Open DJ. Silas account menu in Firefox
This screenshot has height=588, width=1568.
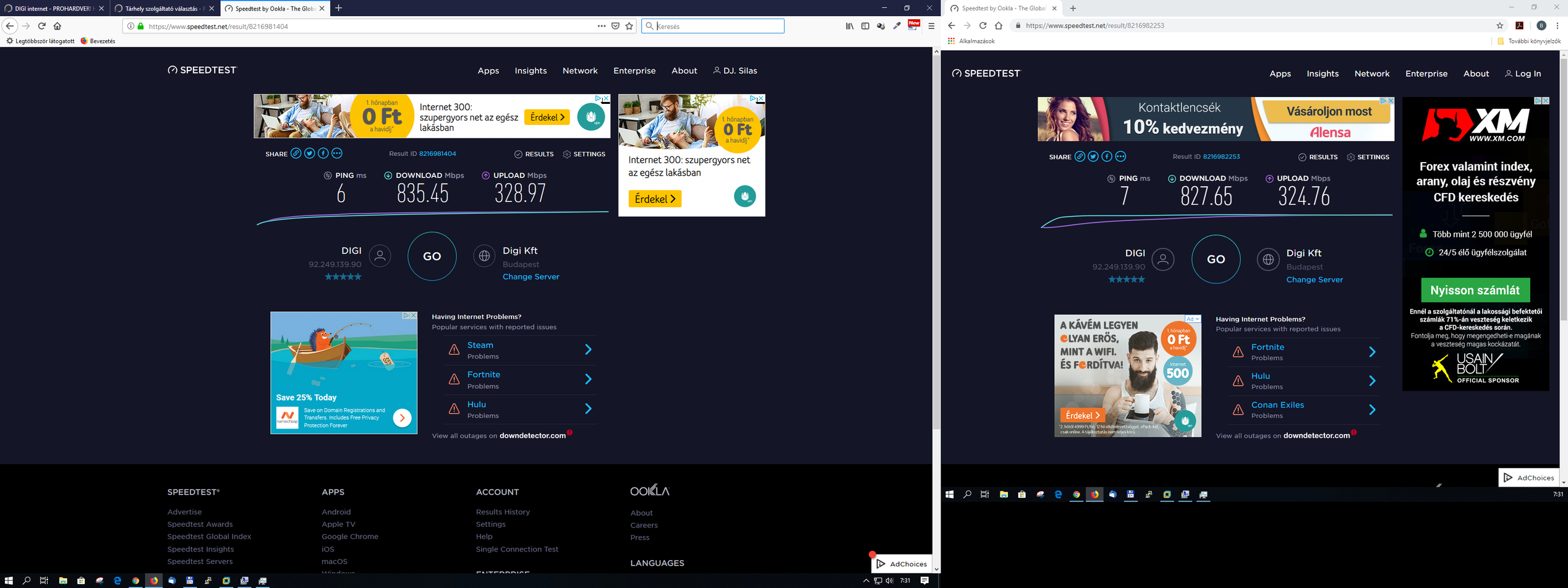click(x=735, y=70)
